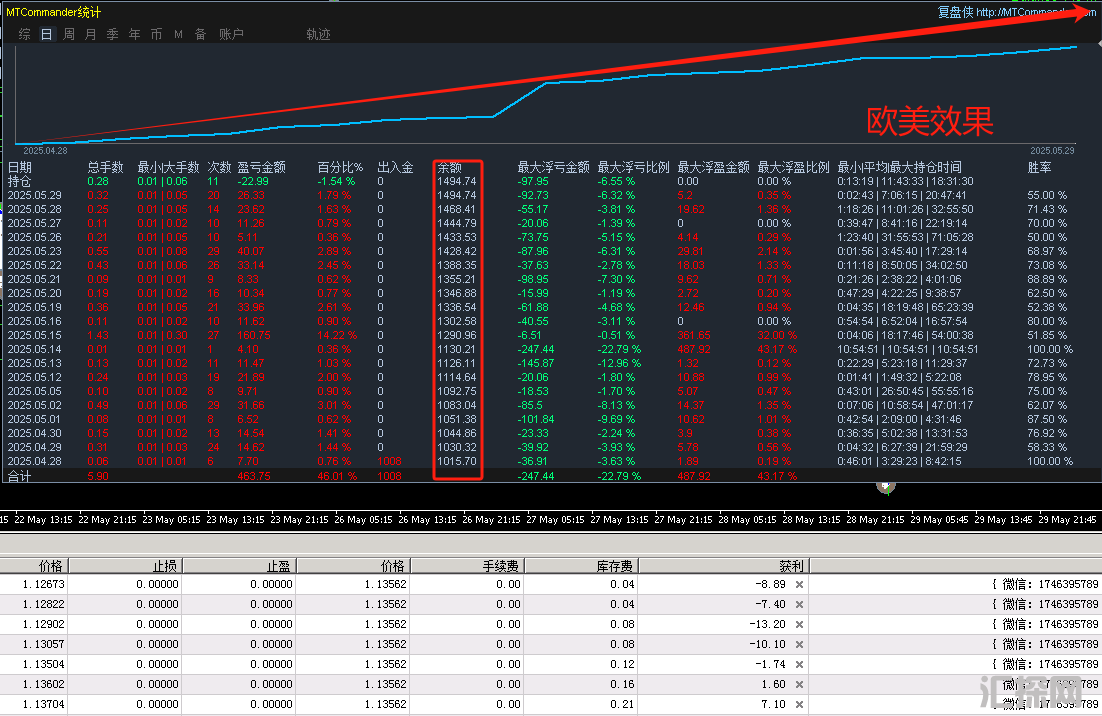Screen dimensions: 1102x716
Task: Click the 最大浮盈比例 column header
Action: pos(793,167)
